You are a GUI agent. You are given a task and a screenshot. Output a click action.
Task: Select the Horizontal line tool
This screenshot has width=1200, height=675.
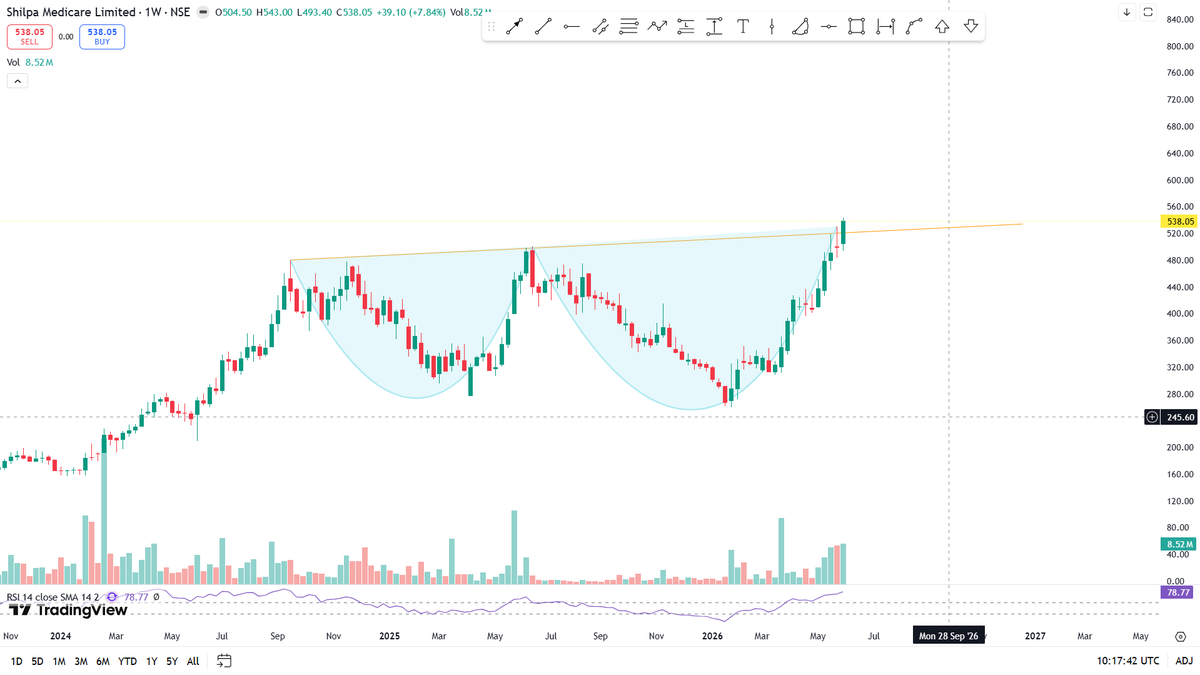[828, 27]
